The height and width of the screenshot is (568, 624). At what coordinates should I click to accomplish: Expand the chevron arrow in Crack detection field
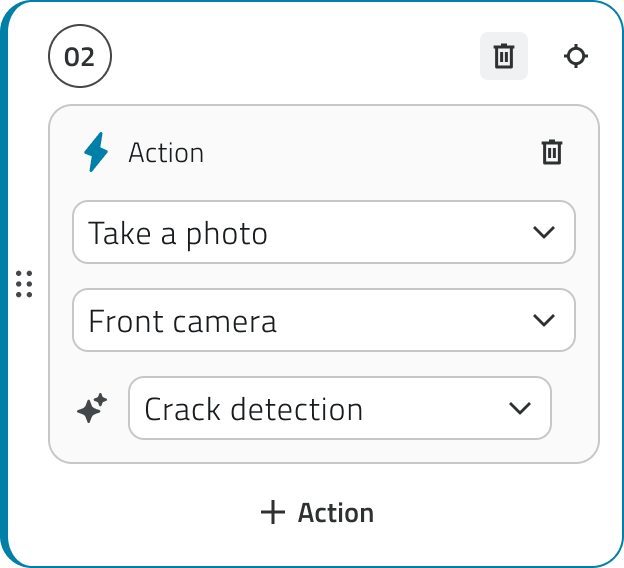coord(520,408)
